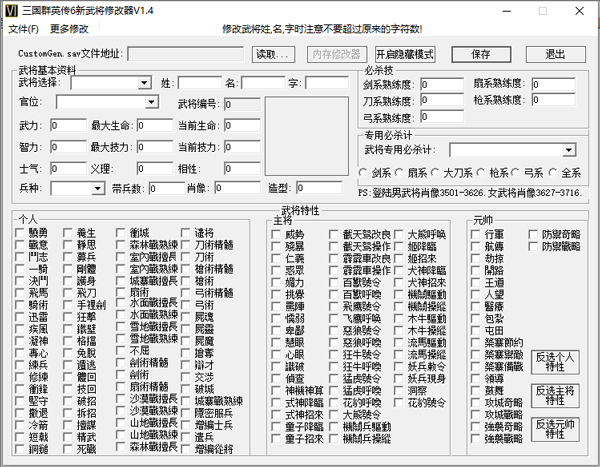600x467 pixels.
Task: Enable the 飛刀 checkbox
Action: click(x=68, y=293)
